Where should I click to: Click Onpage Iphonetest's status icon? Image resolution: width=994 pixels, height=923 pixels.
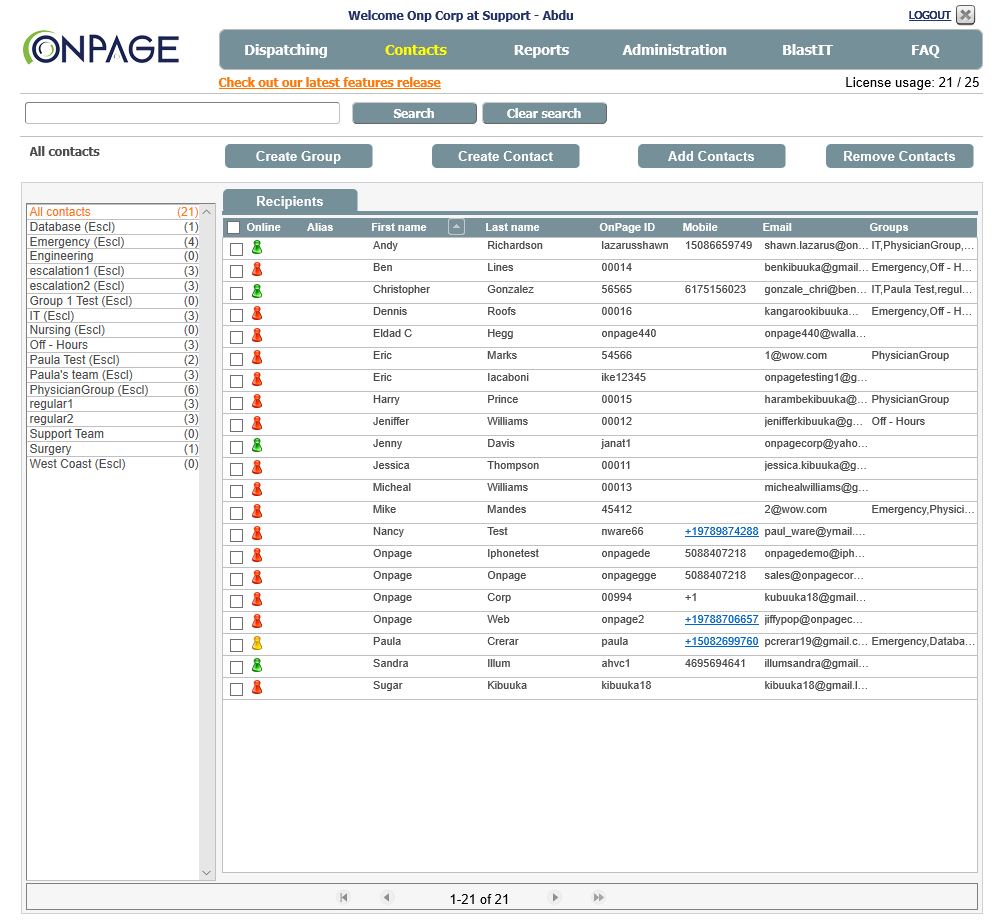coord(257,555)
